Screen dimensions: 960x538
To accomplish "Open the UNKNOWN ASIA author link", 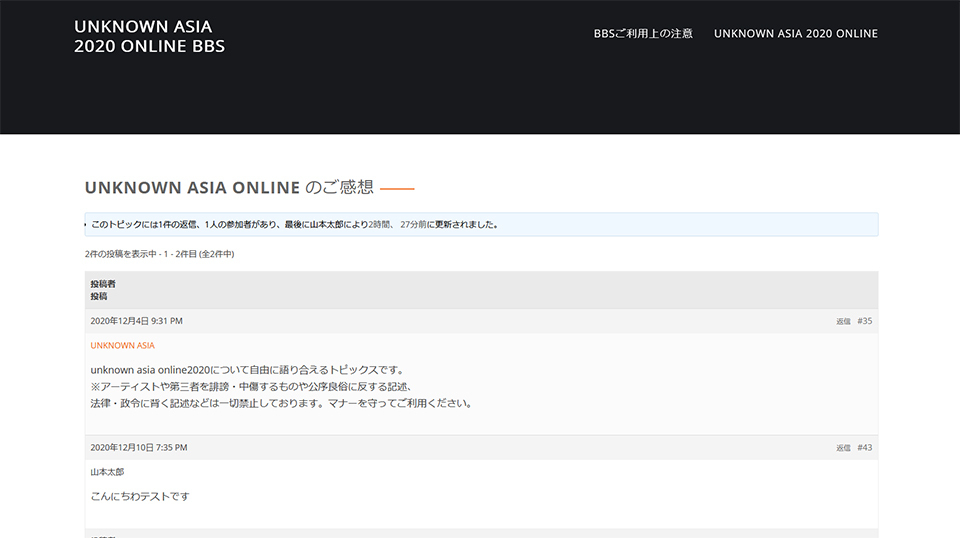I will (122, 345).
